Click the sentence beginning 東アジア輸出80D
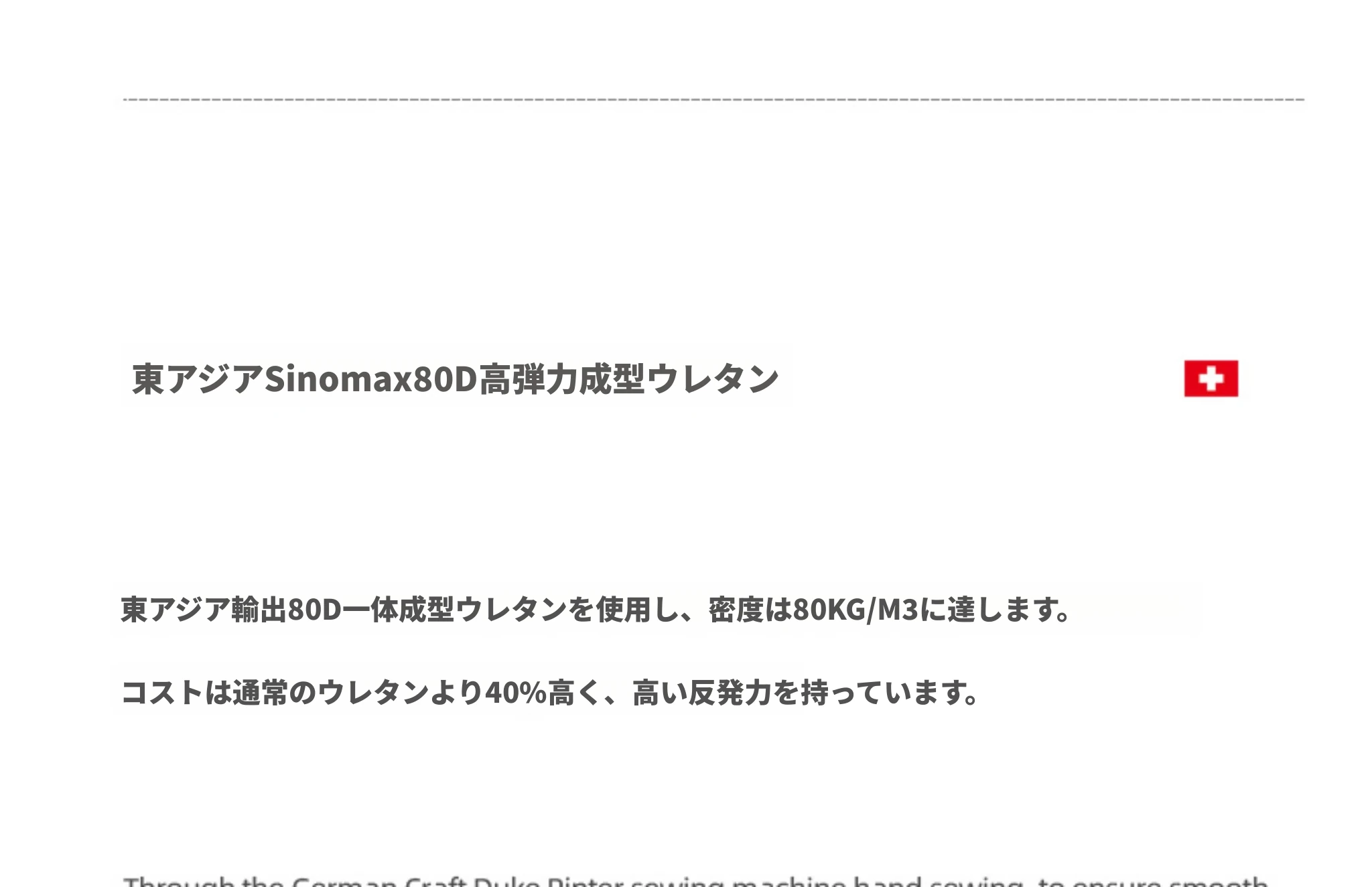 596,610
